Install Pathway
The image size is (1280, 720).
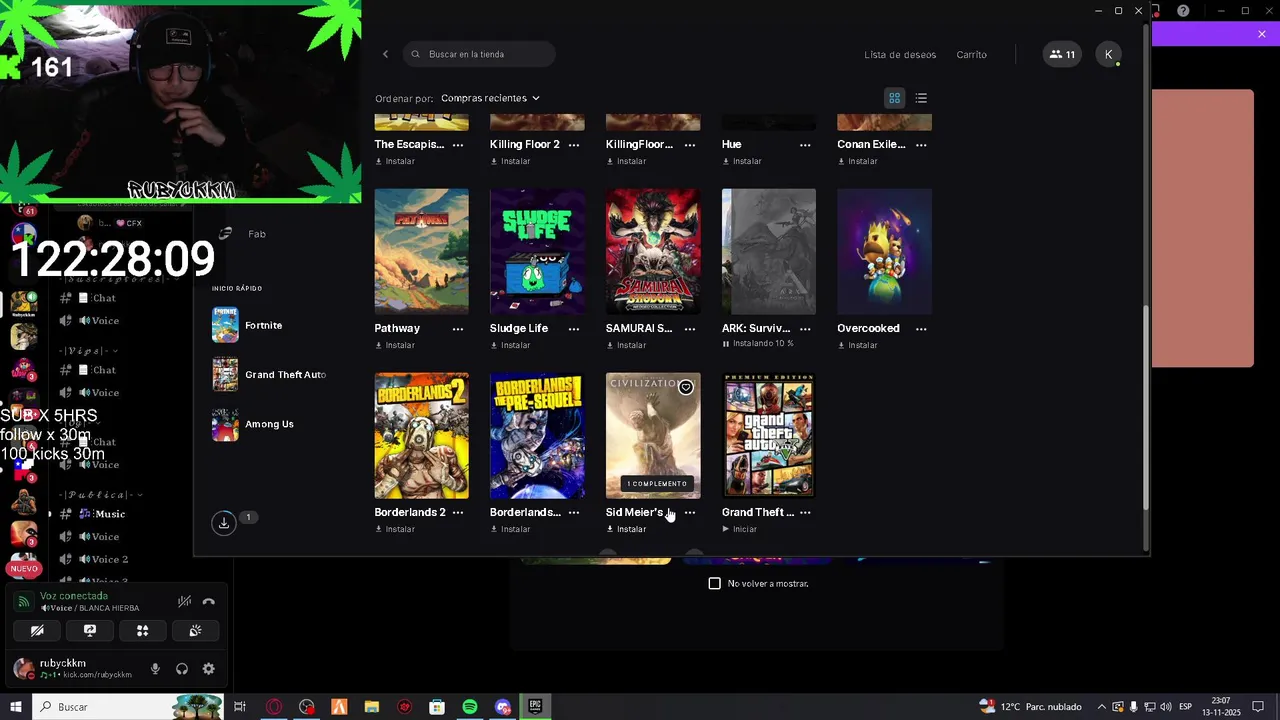pos(395,345)
